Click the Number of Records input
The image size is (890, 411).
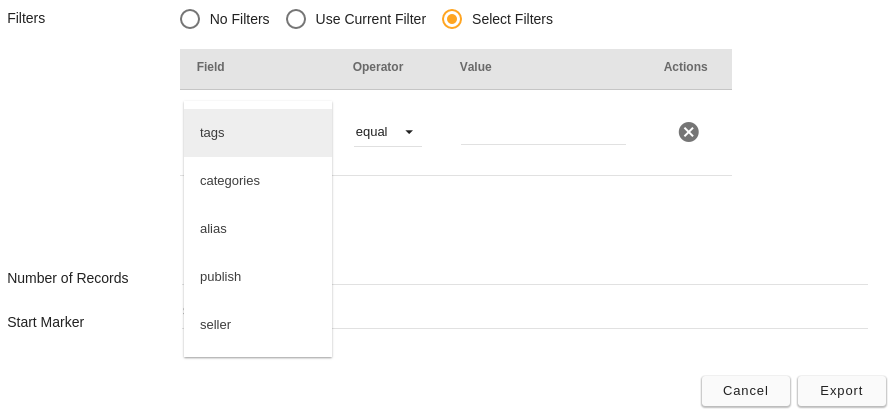(x=600, y=276)
